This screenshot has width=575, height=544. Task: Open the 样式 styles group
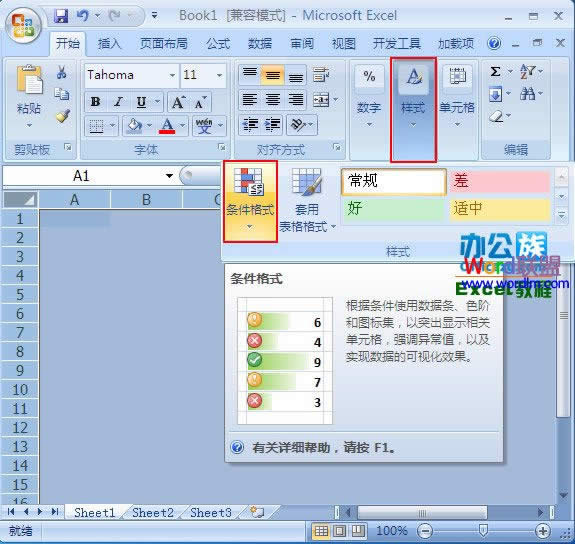pyautogui.click(x=413, y=109)
